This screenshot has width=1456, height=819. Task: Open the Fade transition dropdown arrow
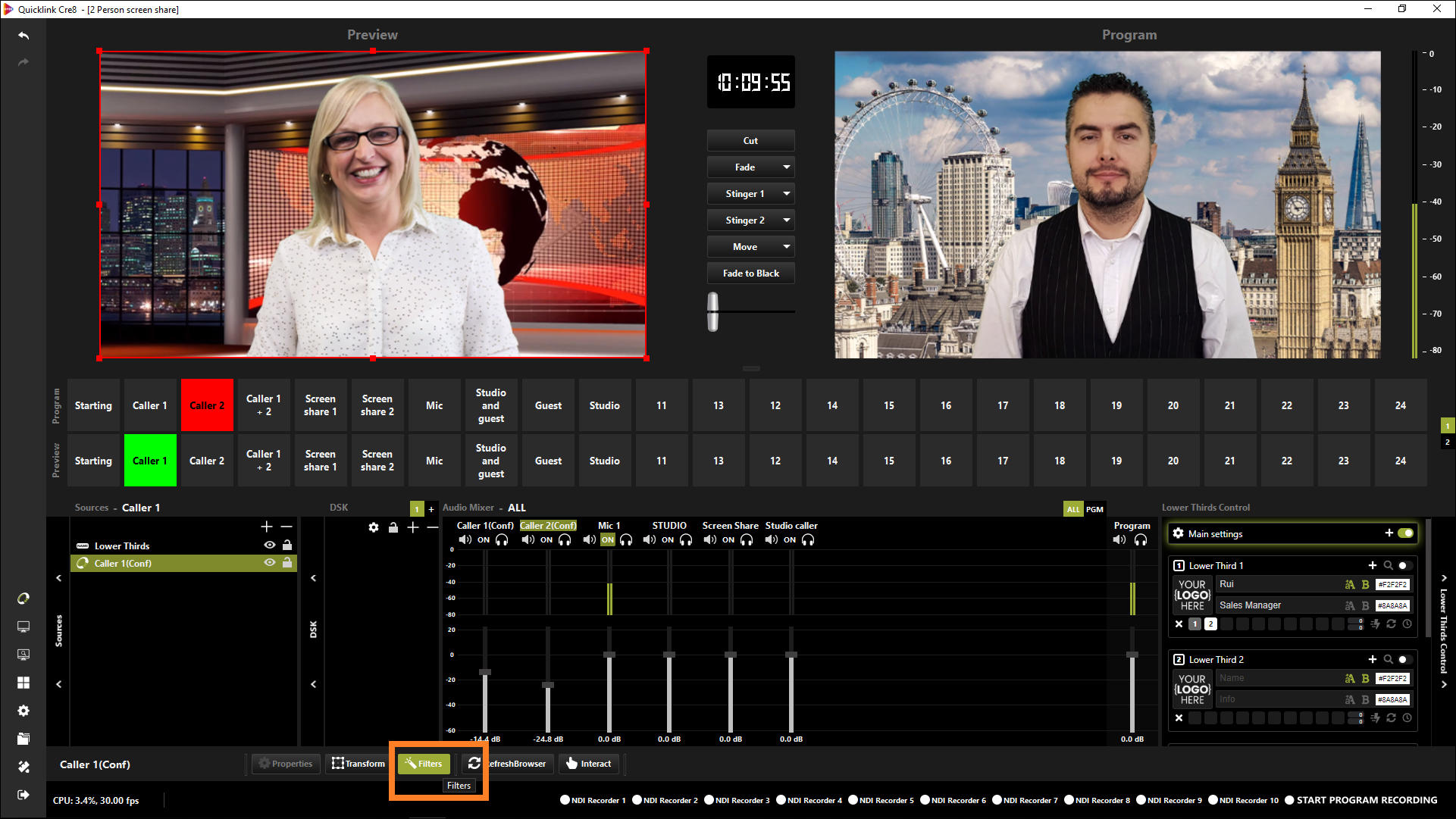pos(787,167)
